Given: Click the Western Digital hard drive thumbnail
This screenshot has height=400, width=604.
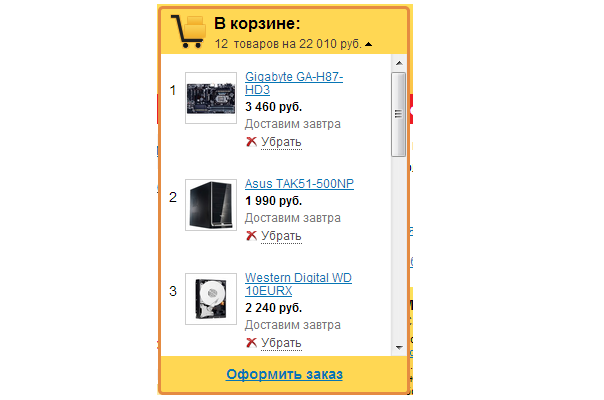Looking at the screenshot, I should tap(211, 299).
